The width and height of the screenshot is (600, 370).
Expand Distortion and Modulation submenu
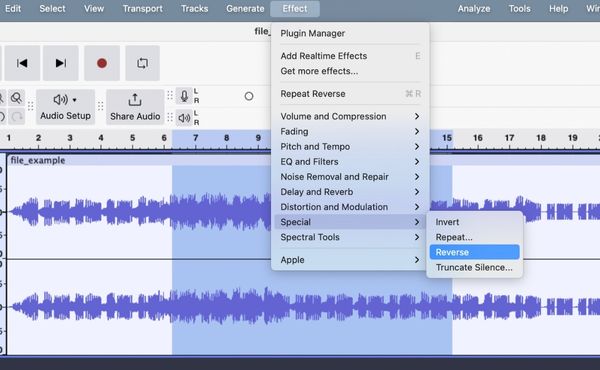pyautogui.click(x=350, y=207)
